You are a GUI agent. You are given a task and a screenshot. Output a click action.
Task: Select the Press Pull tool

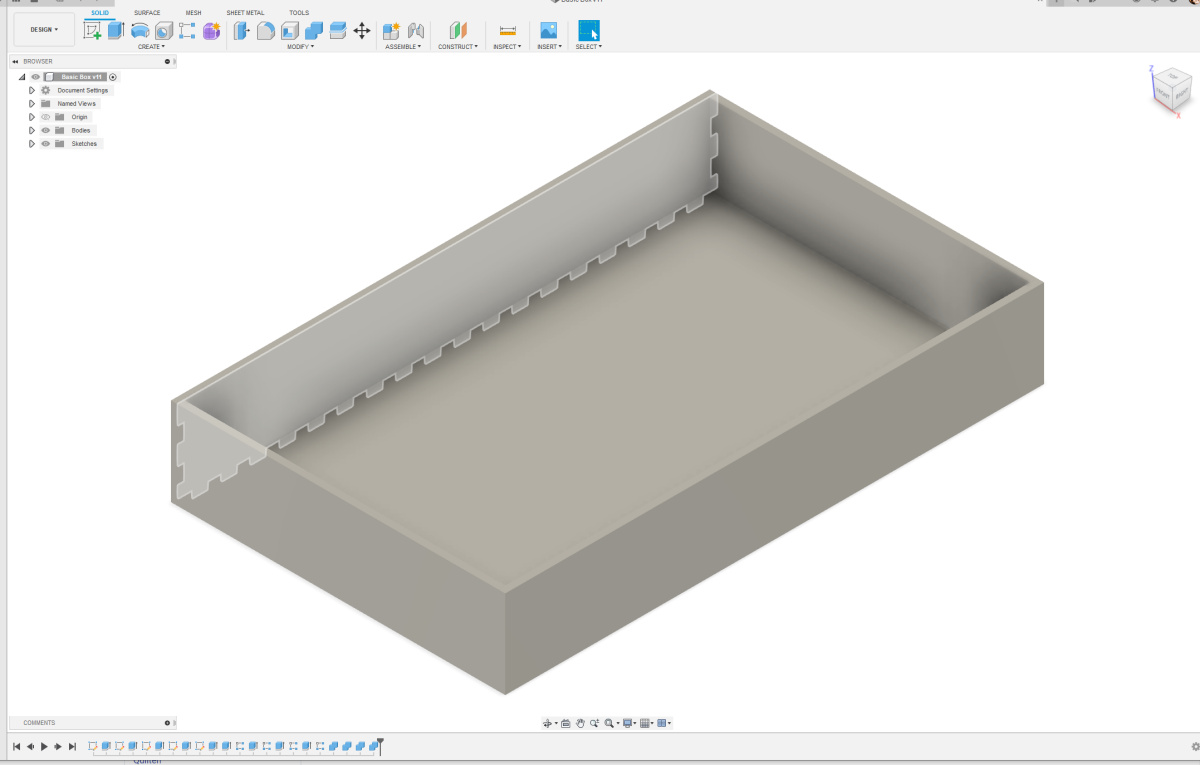241,31
